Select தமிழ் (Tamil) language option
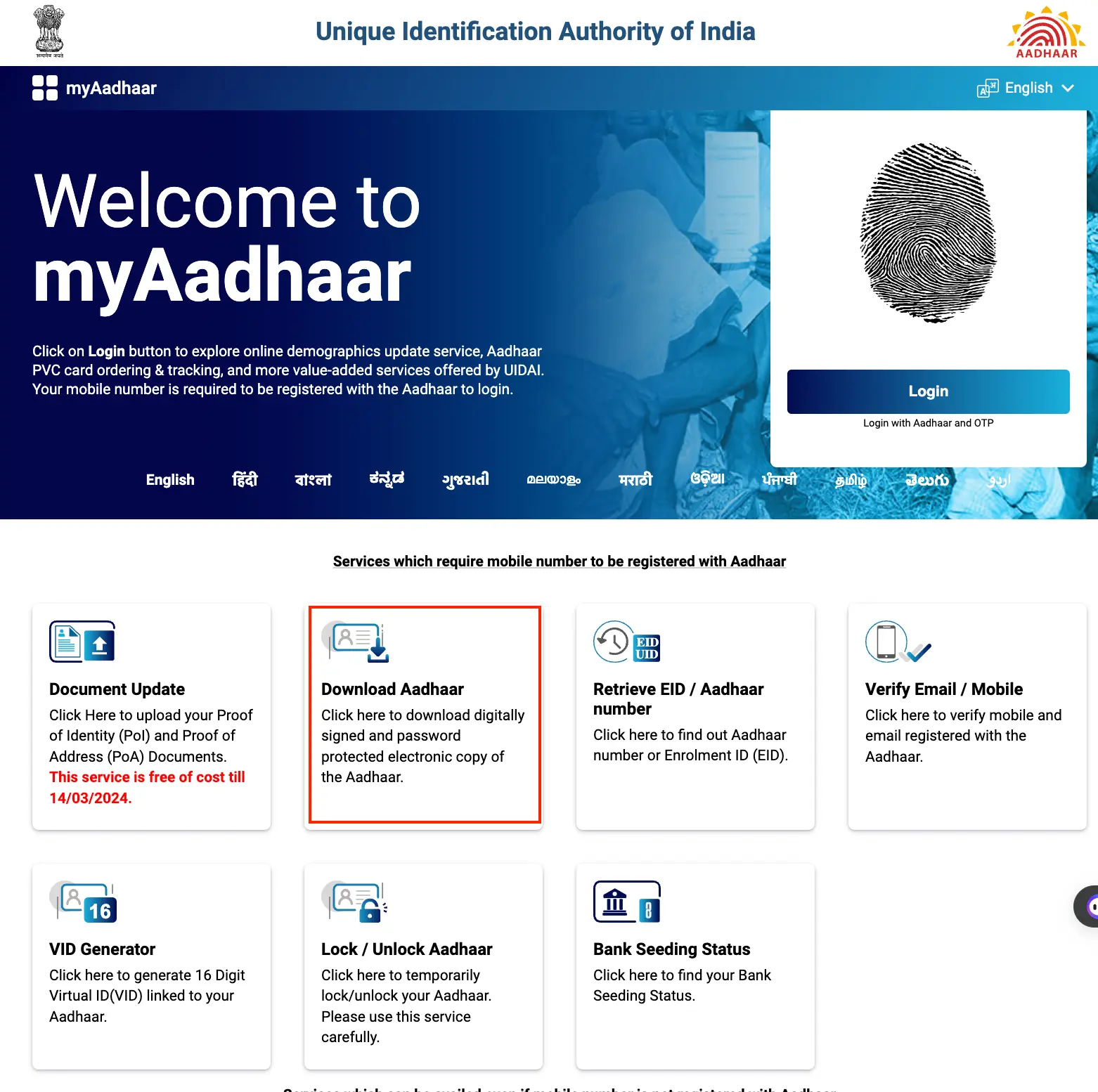The width and height of the screenshot is (1098, 1092). coord(851,480)
